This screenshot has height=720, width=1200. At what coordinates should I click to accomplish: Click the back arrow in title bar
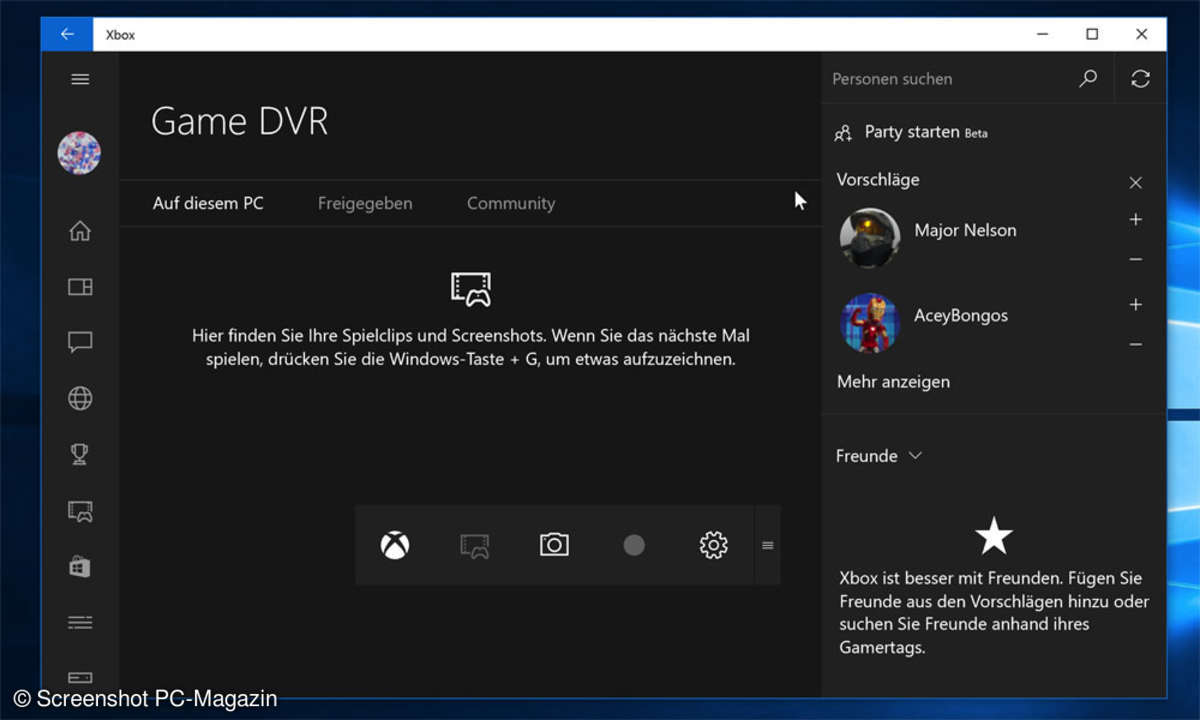[x=67, y=34]
